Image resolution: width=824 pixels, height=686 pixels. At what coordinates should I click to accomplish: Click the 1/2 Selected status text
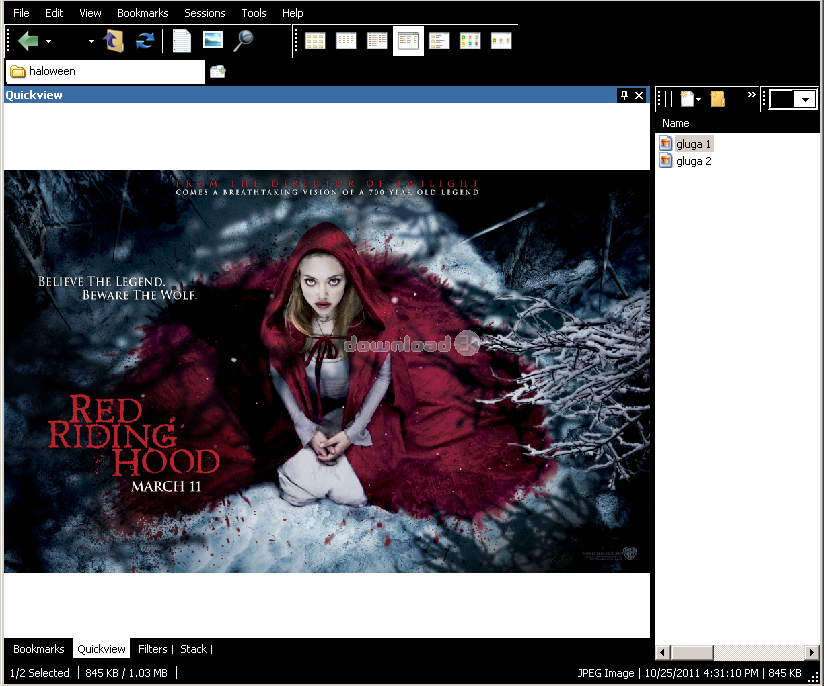tap(40, 673)
